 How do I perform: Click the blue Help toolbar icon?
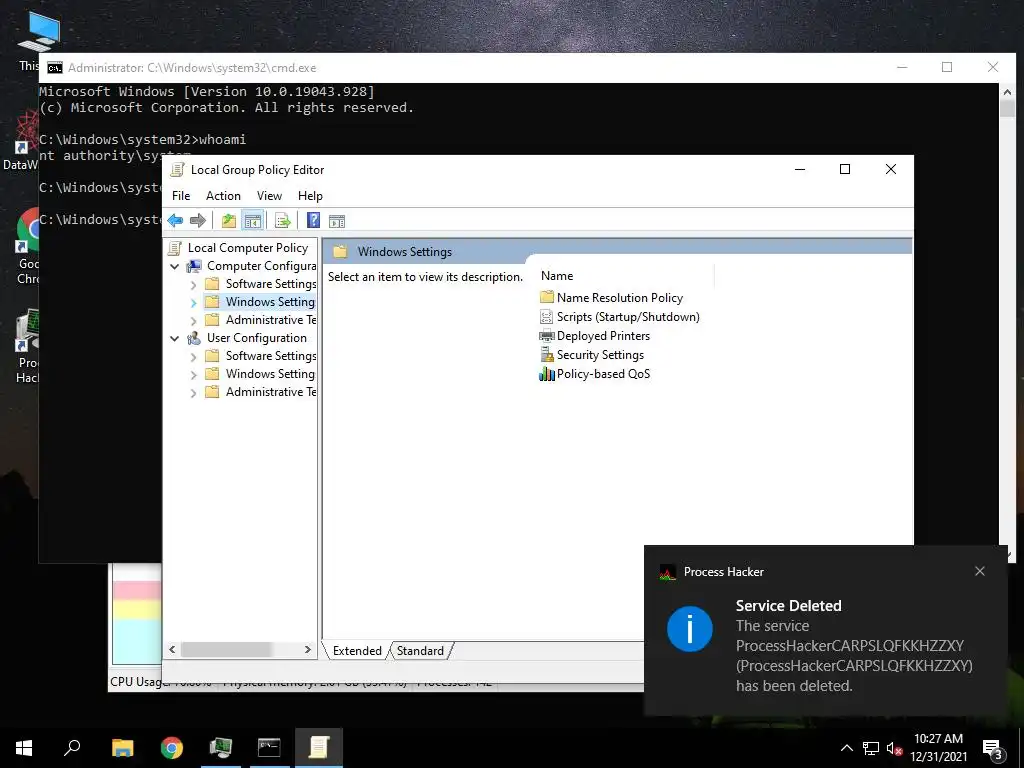(313, 221)
